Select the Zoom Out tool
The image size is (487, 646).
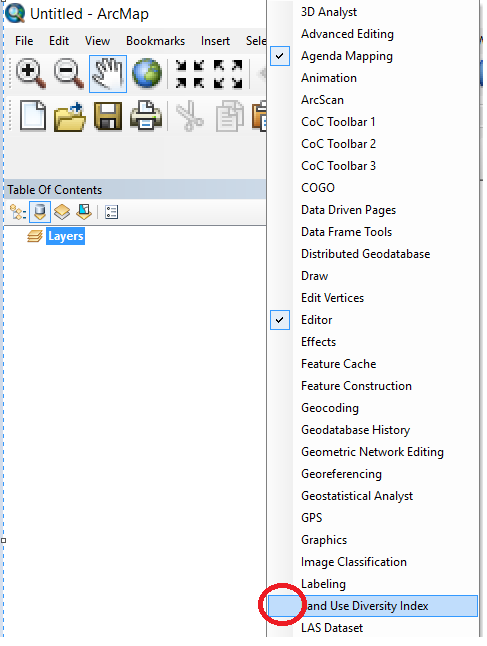point(69,73)
